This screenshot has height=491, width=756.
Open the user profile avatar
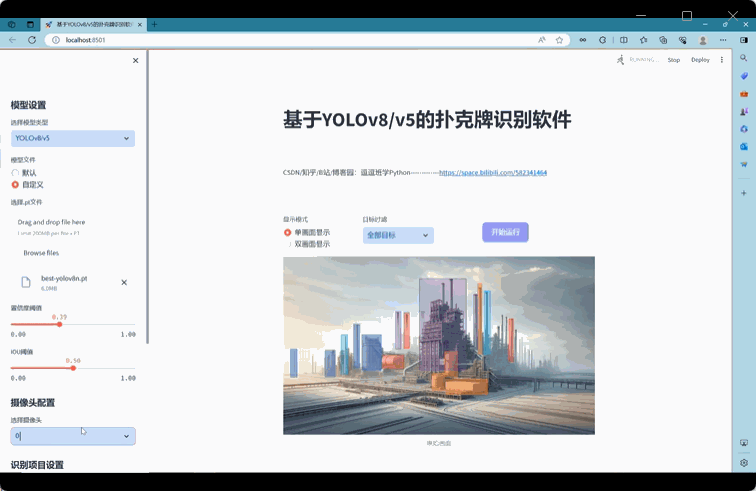[x=703, y=41]
